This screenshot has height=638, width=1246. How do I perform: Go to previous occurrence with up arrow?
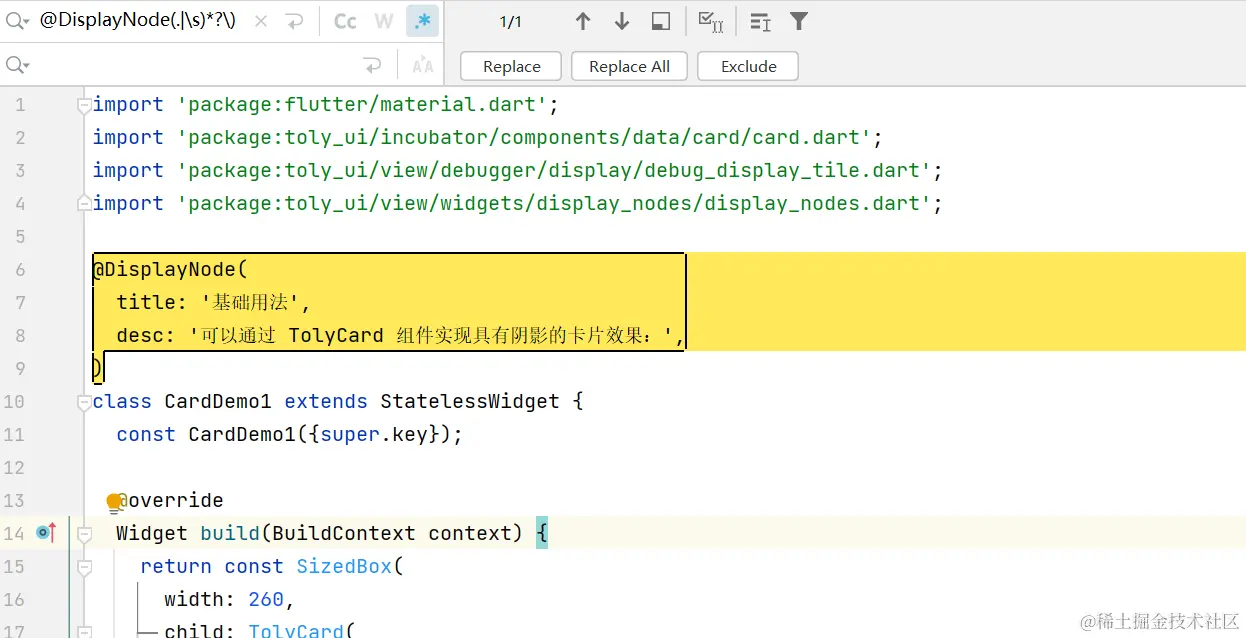(x=583, y=21)
